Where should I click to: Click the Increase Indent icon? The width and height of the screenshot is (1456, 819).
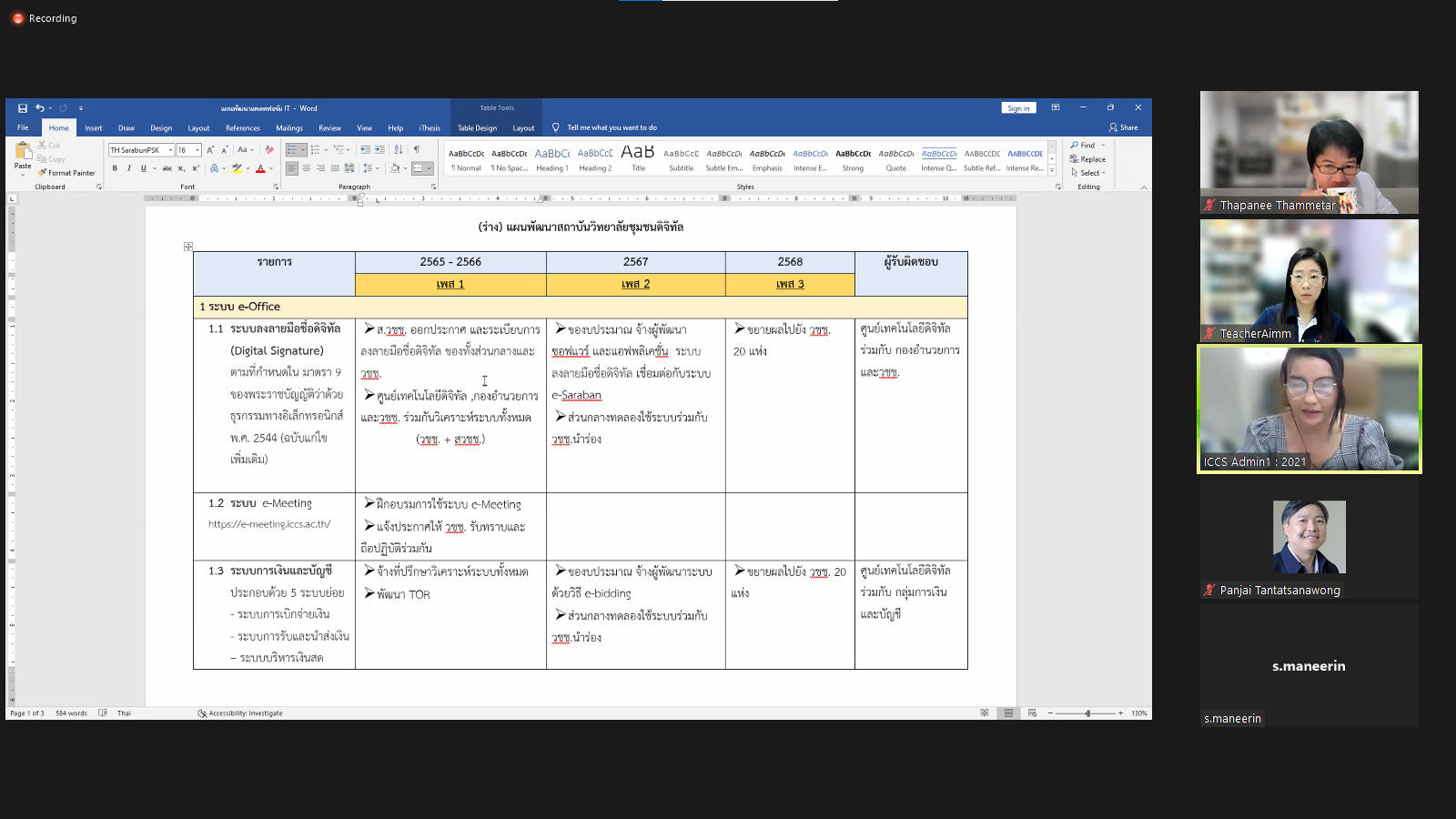pos(379,150)
